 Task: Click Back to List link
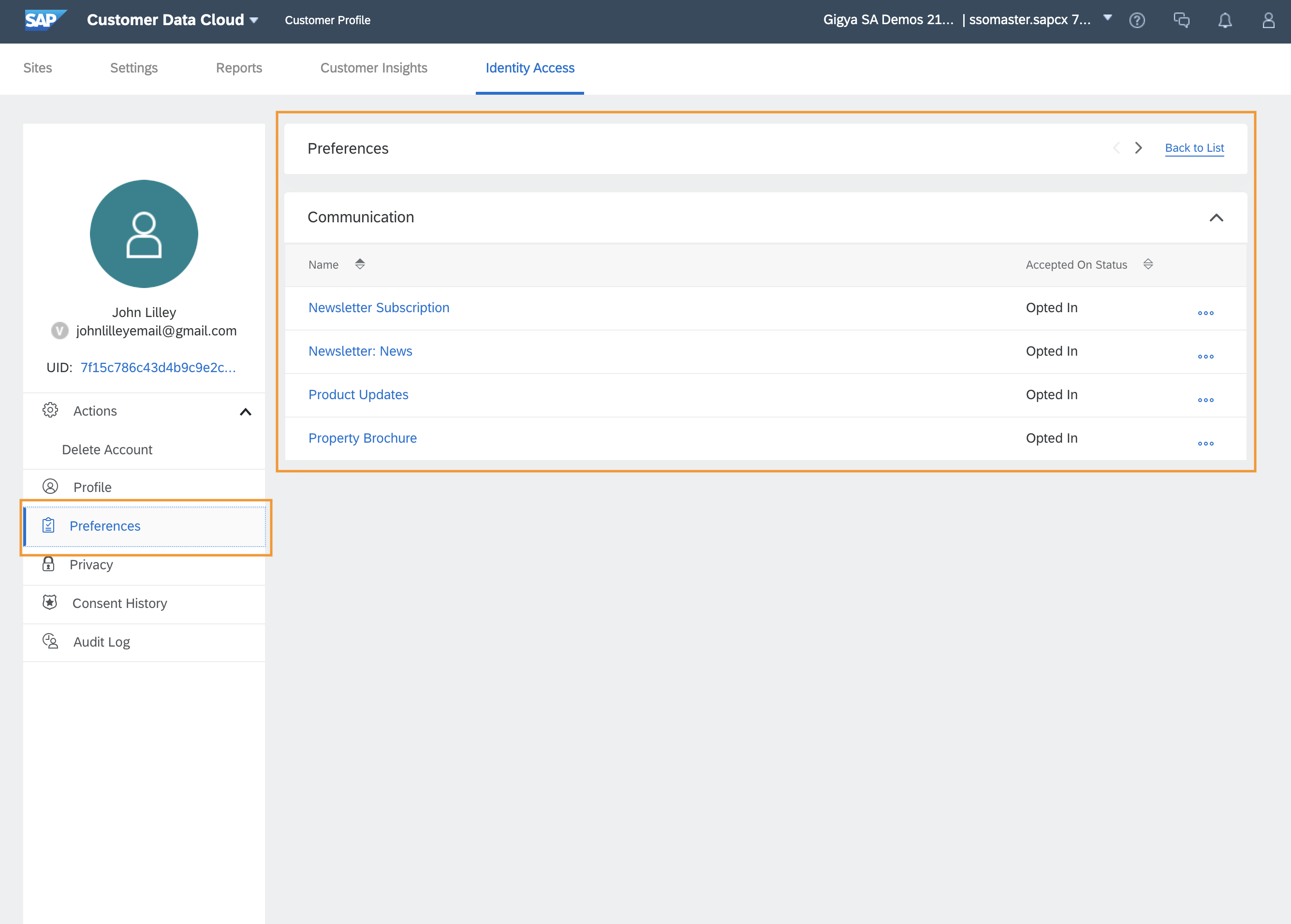[1194, 148]
